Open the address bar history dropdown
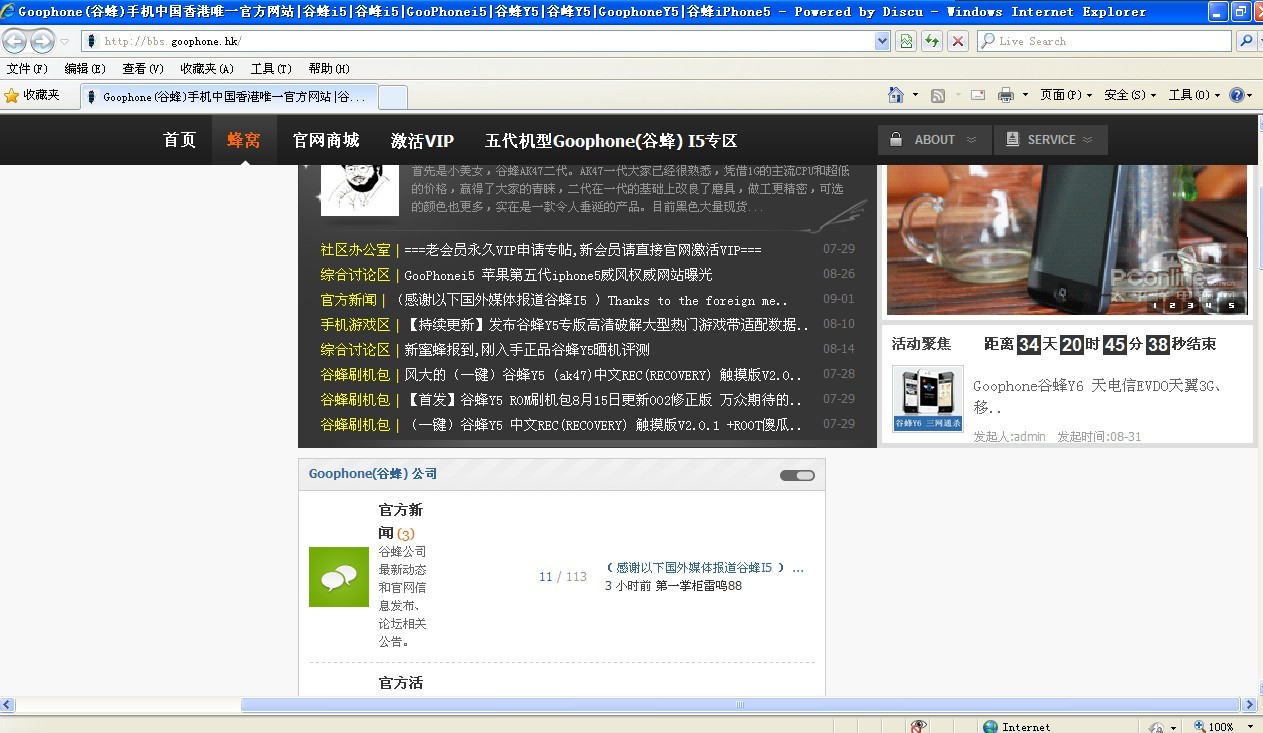1263x733 pixels. (x=882, y=41)
